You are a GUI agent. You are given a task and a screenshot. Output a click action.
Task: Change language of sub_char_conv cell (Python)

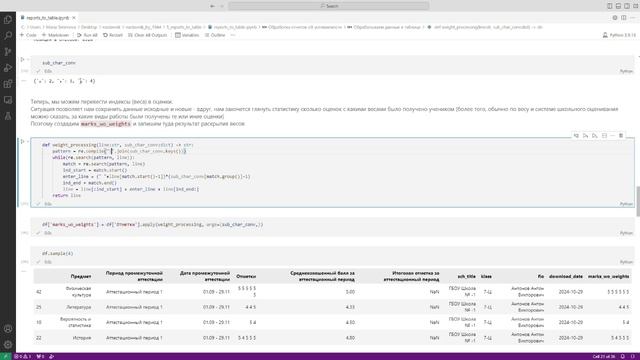tap(626, 71)
